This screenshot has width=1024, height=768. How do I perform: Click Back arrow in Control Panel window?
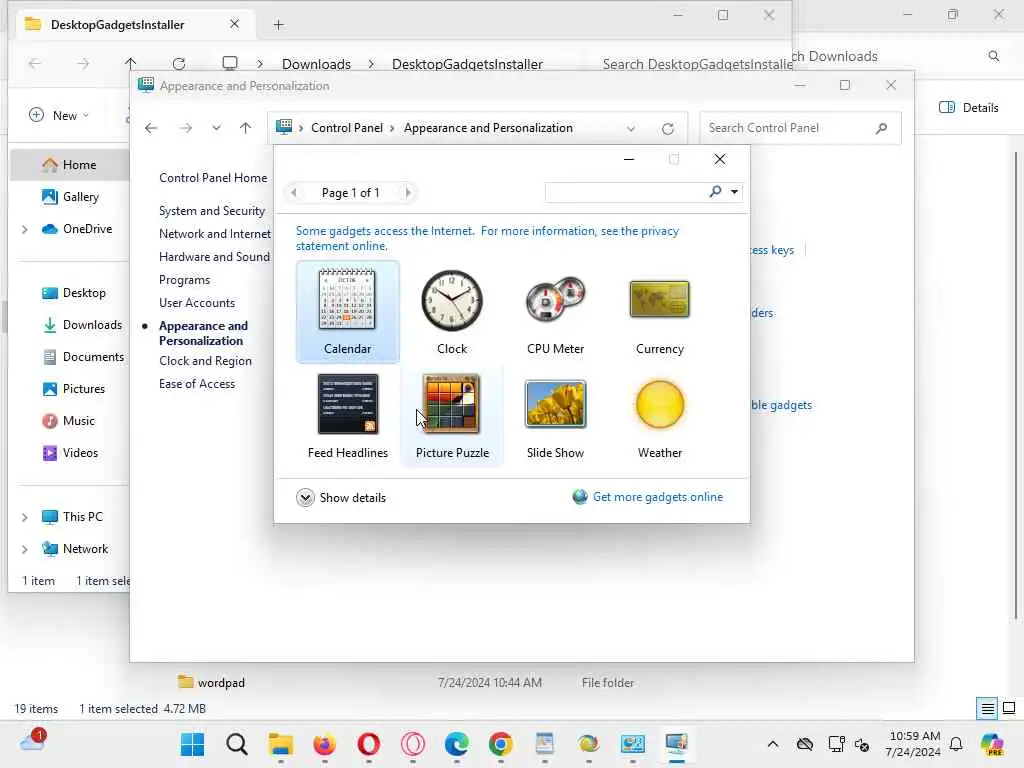click(x=151, y=128)
